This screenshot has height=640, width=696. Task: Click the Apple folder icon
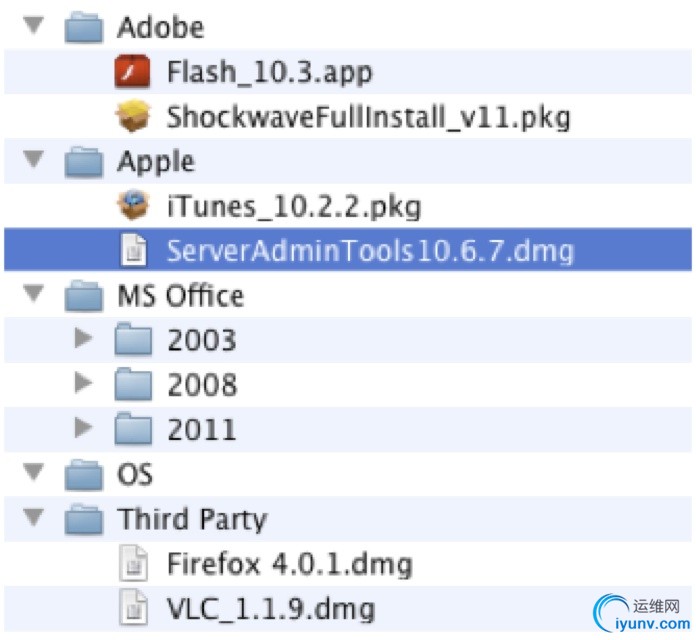pos(84,162)
